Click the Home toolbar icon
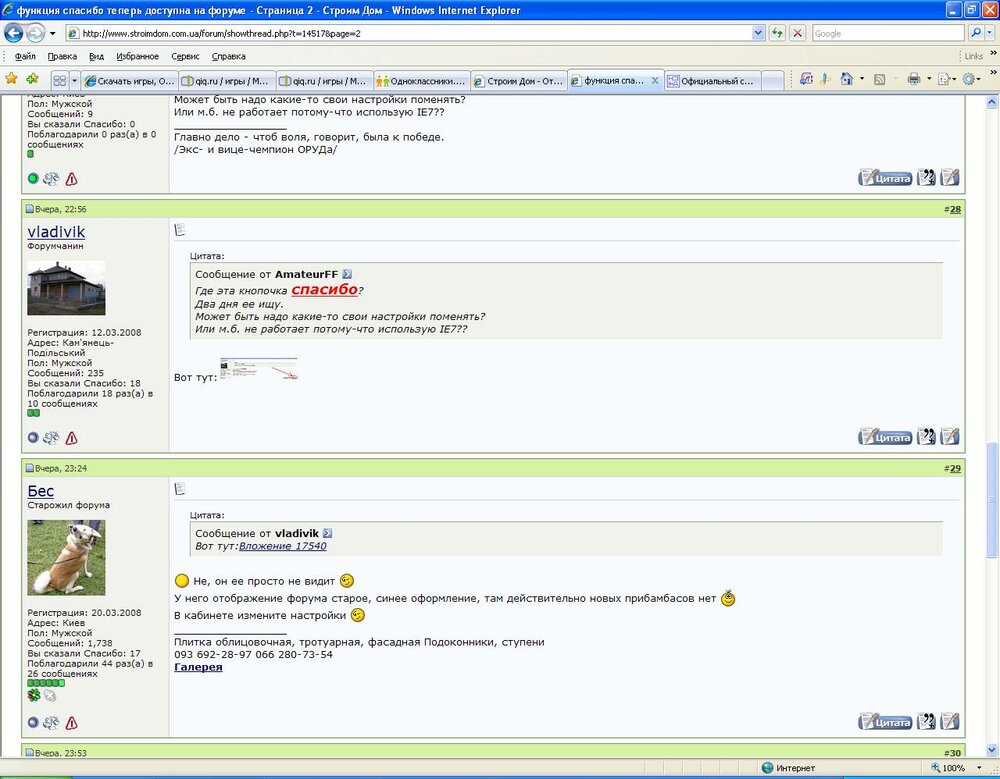1000x779 pixels. click(x=846, y=79)
